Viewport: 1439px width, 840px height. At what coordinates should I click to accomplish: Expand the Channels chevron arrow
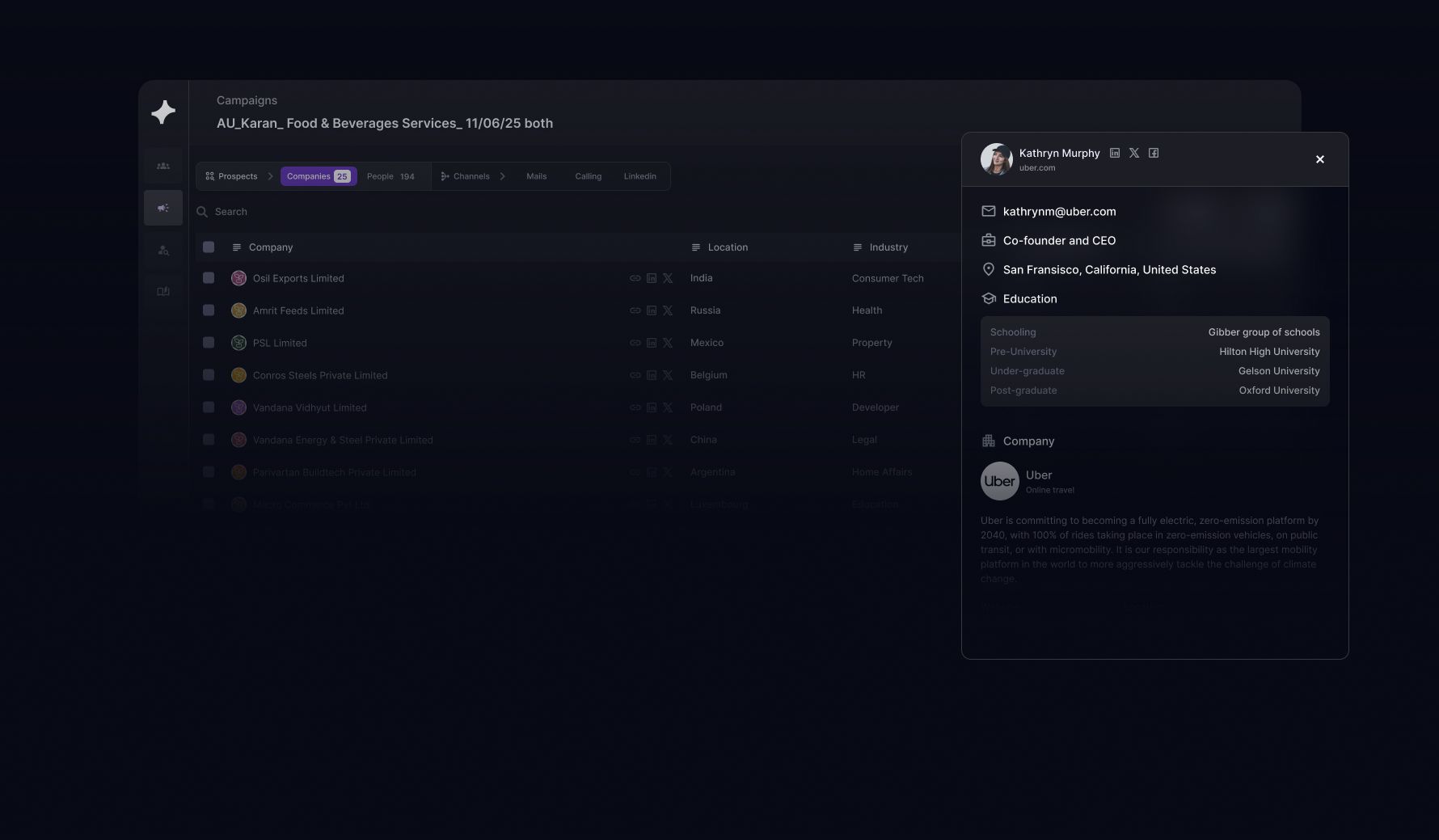tap(502, 176)
